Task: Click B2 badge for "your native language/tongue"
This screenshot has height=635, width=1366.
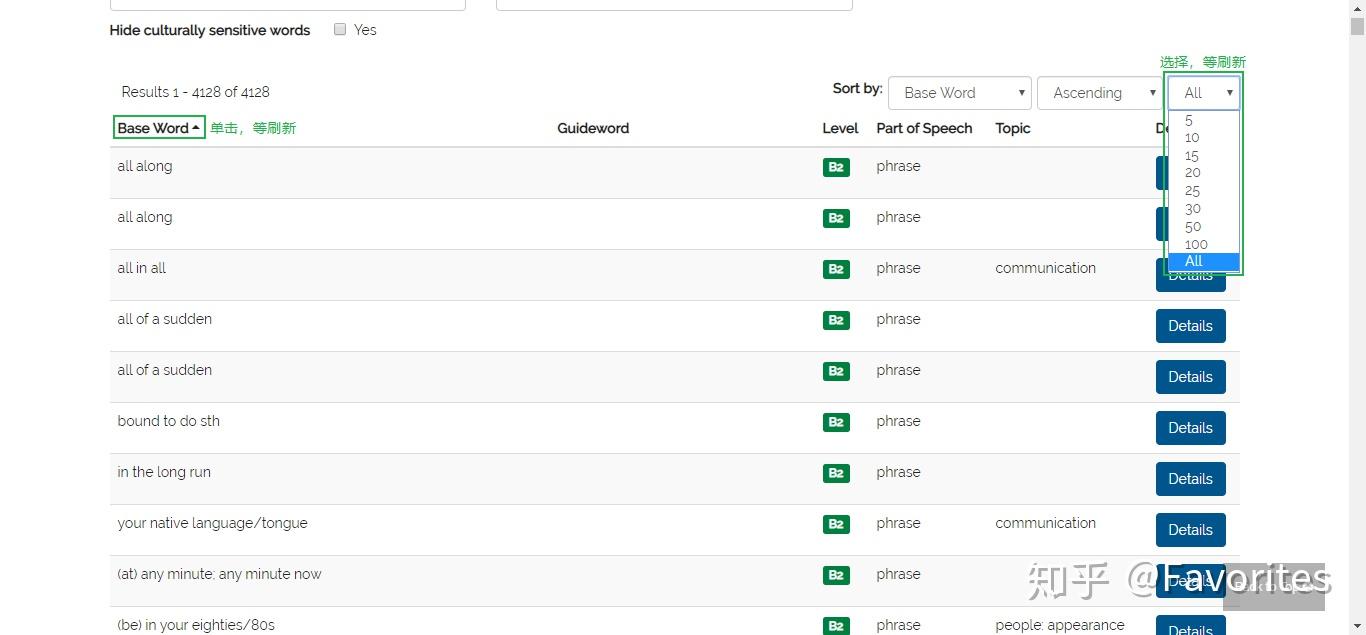Action: click(836, 524)
